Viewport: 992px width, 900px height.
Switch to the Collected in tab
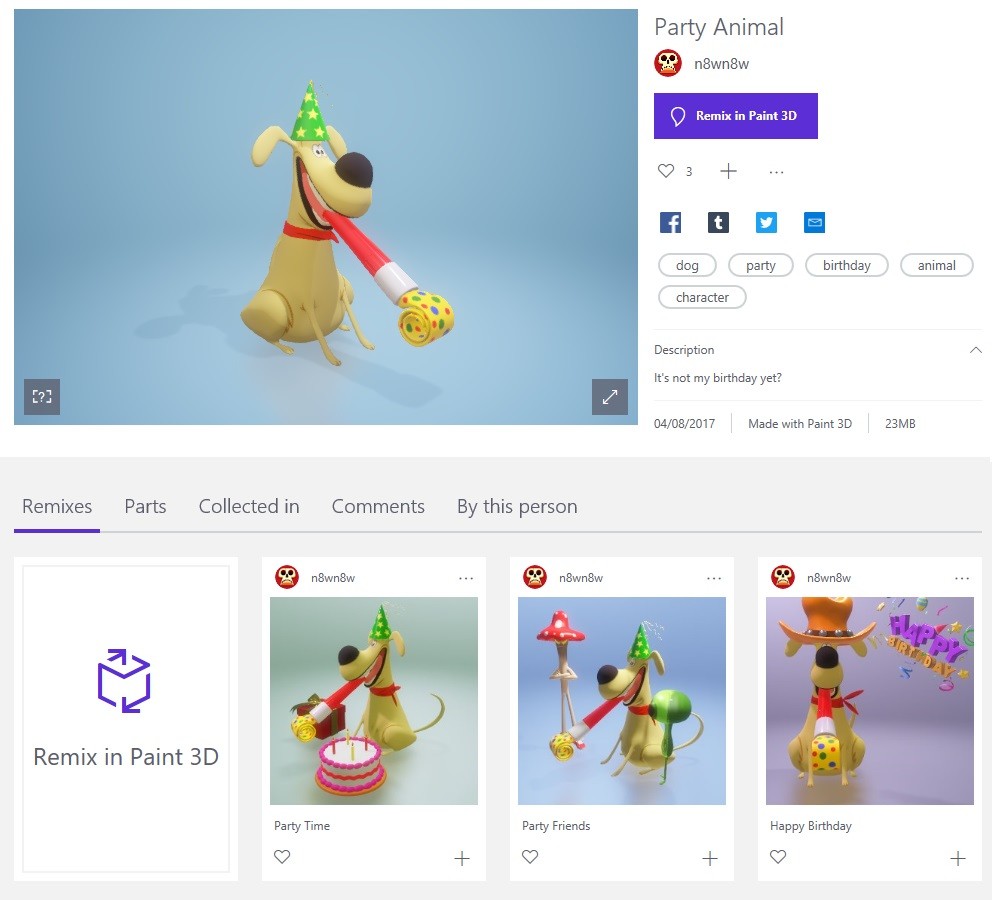coord(249,507)
